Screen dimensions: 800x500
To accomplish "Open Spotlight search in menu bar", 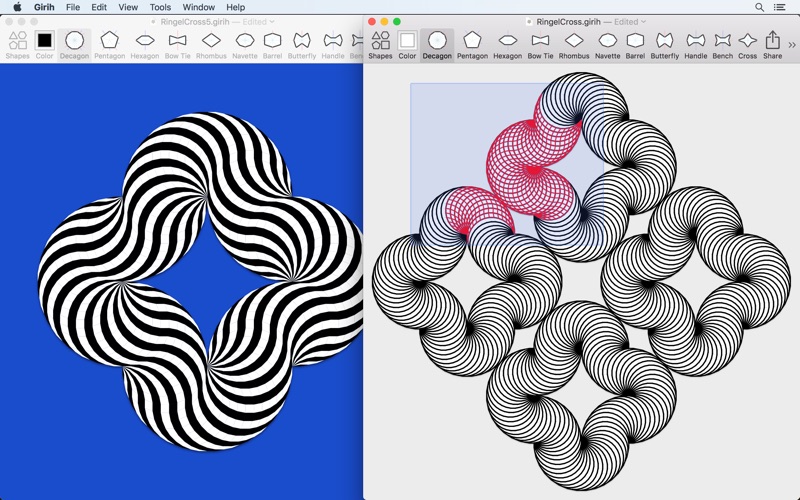I will click(759, 7).
